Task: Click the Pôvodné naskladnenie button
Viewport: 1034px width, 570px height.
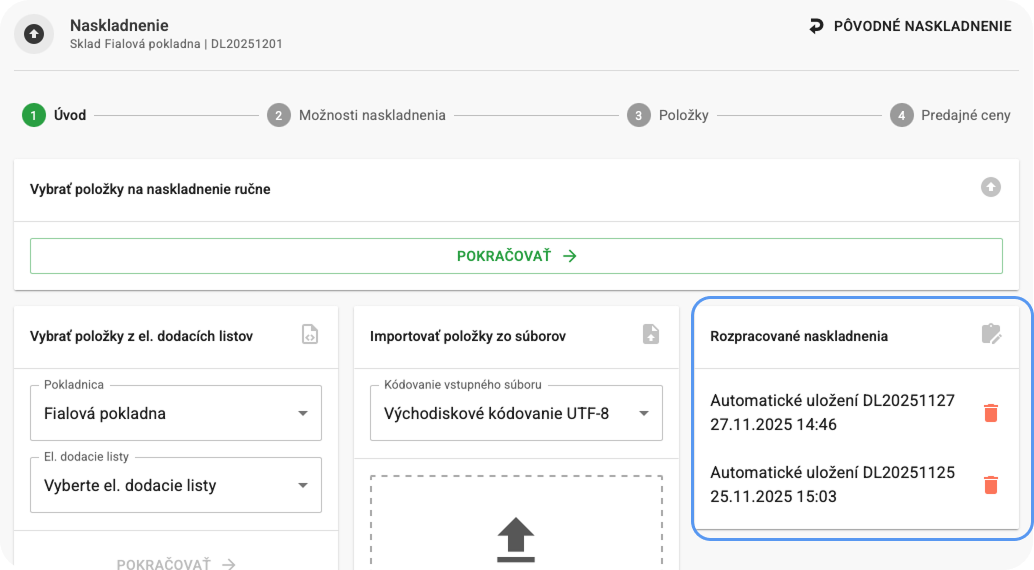Action: click(910, 27)
